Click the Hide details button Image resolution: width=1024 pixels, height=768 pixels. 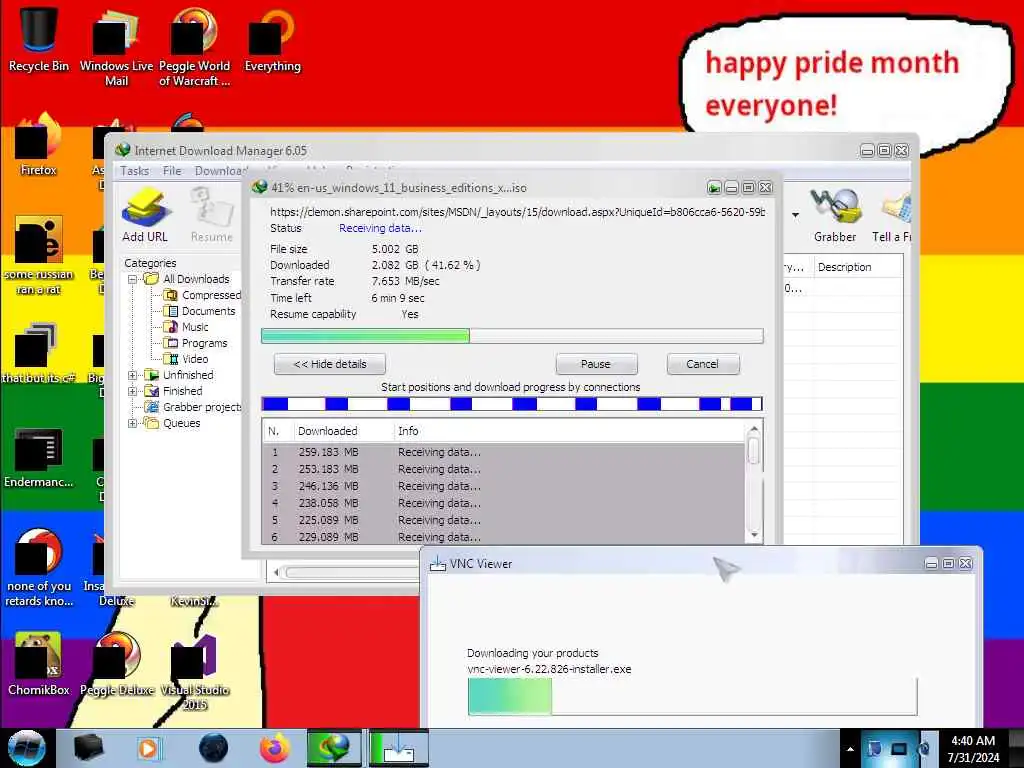[330, 364]
